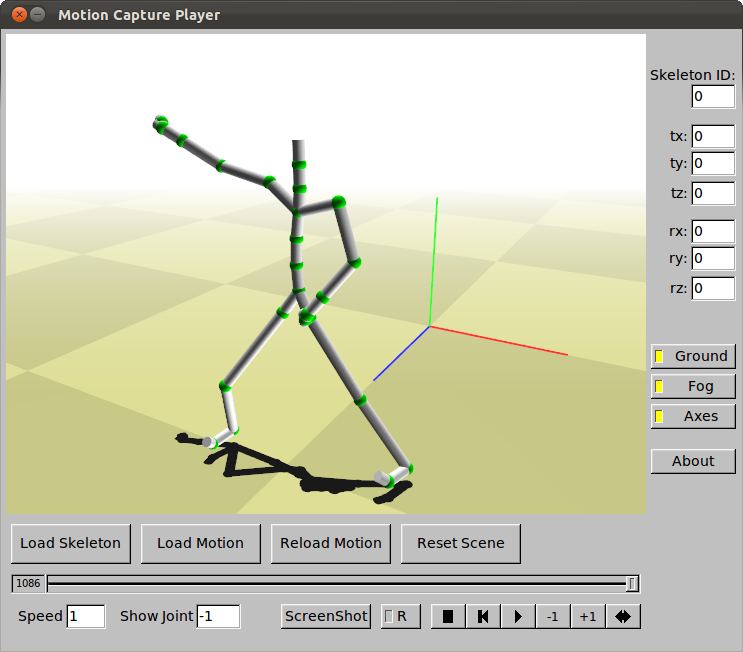Toggle Axes visibility

[693, 416]
